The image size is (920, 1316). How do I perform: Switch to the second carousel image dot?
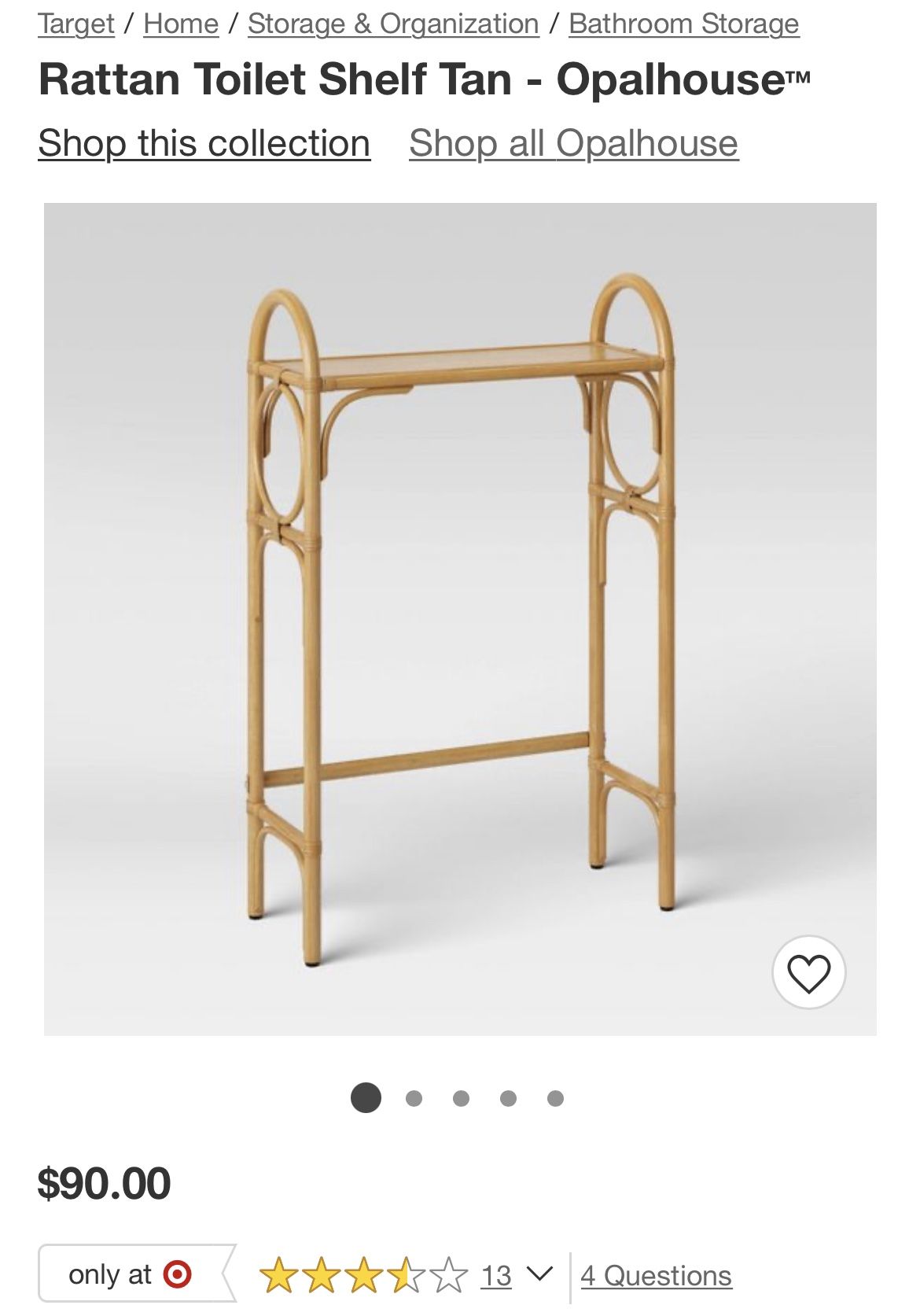click(414, 1098)
